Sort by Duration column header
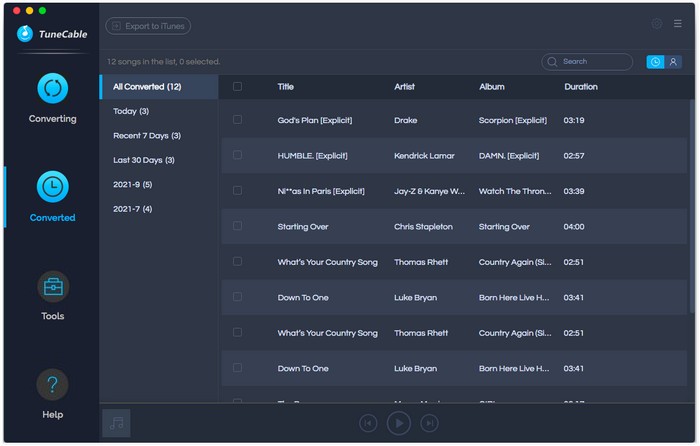Screen dimensions: 700x446 tap(580, 87)
